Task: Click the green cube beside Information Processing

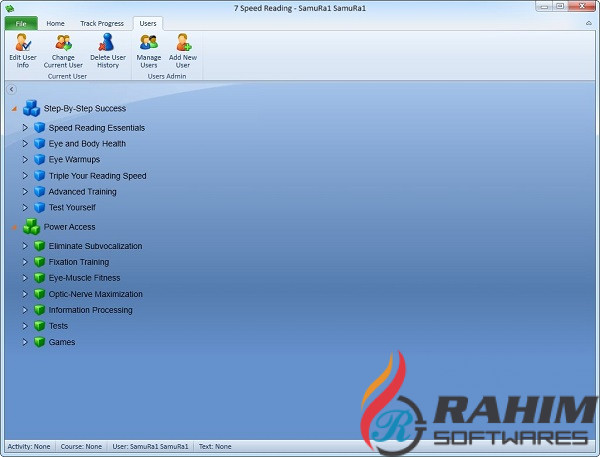Action: 39,310
